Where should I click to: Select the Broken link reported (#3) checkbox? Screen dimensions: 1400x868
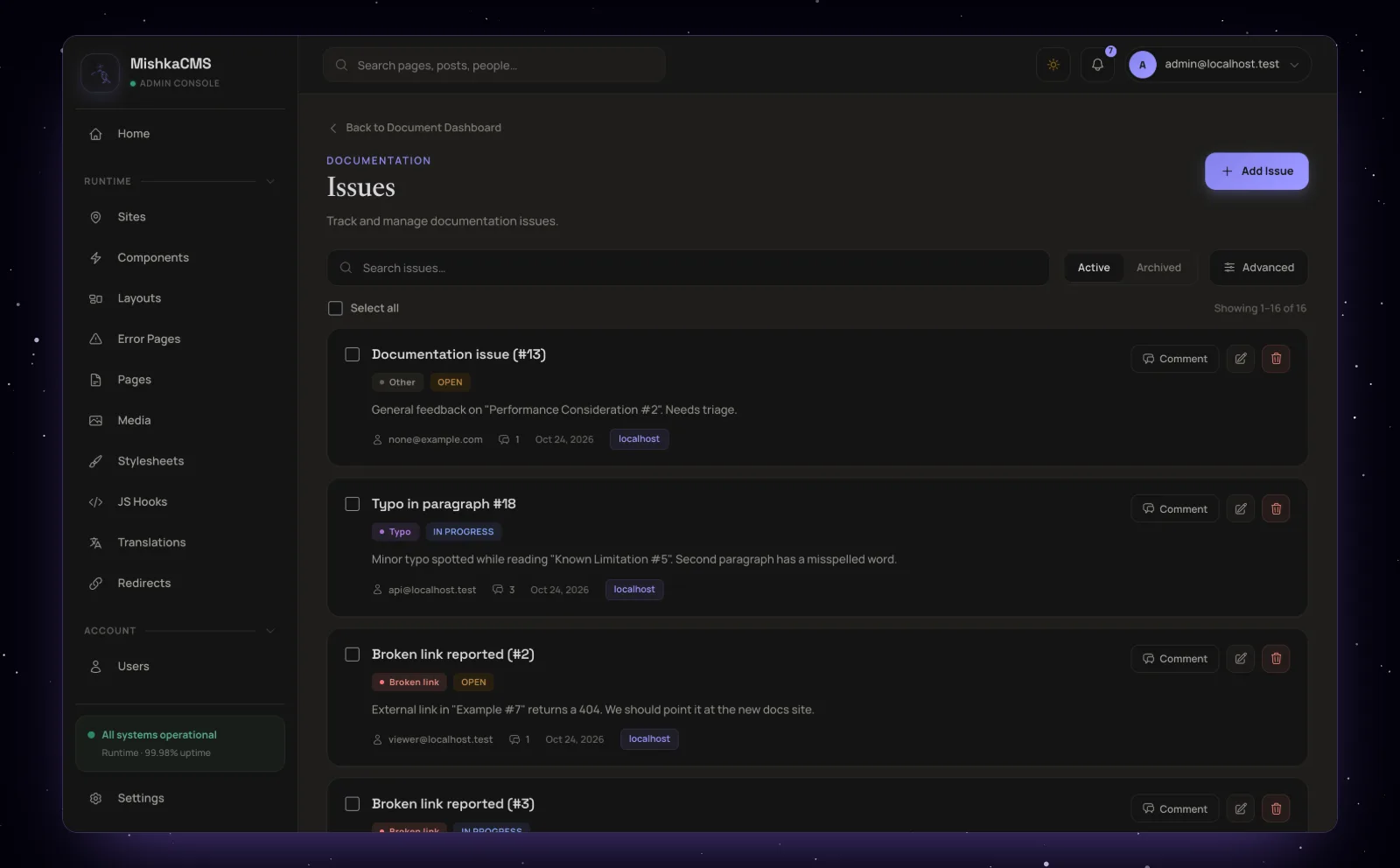click(x=353, y=804)
